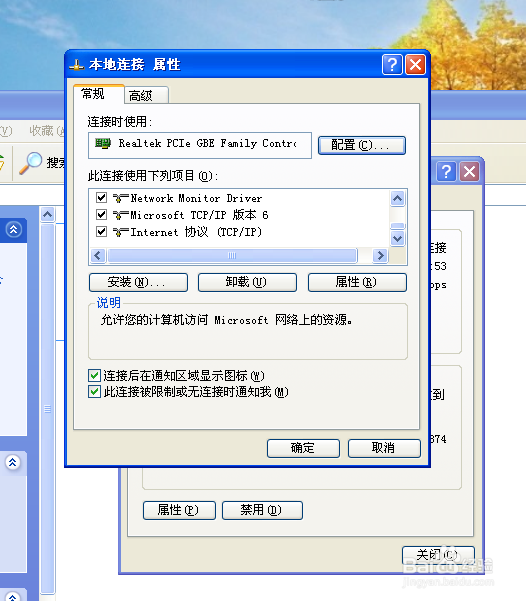Switch to the 常规 tab
Screen dimensions: 526x601
point(99,94)
